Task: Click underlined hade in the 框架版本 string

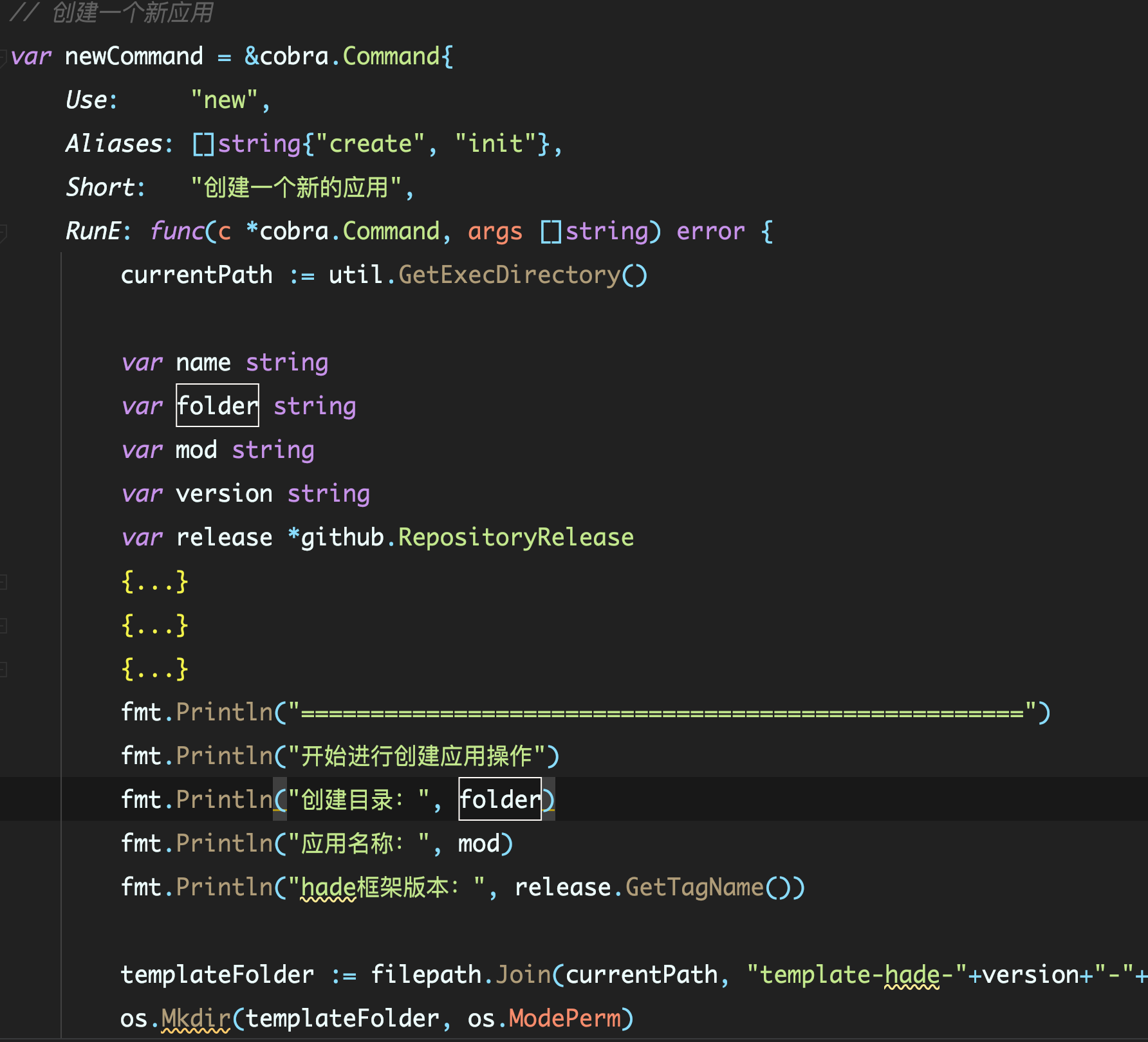Action: click(328, 888)
